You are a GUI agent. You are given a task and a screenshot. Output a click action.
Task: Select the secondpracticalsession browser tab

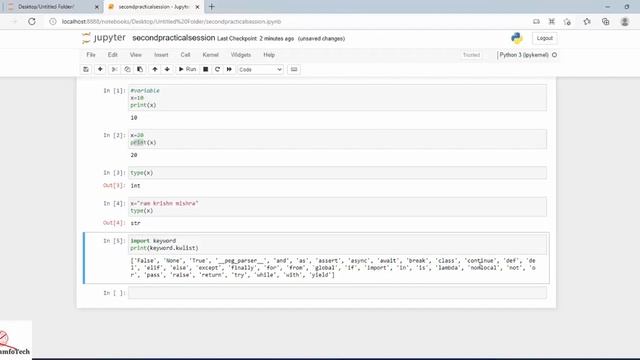point(153,7)
